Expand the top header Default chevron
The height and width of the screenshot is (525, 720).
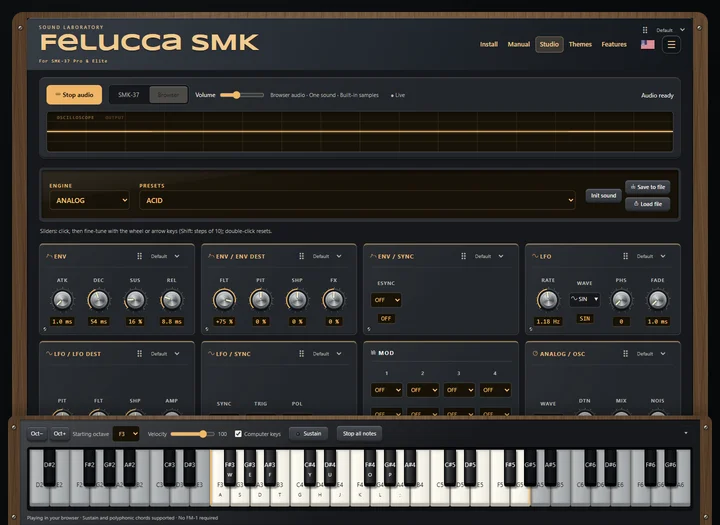682,30
